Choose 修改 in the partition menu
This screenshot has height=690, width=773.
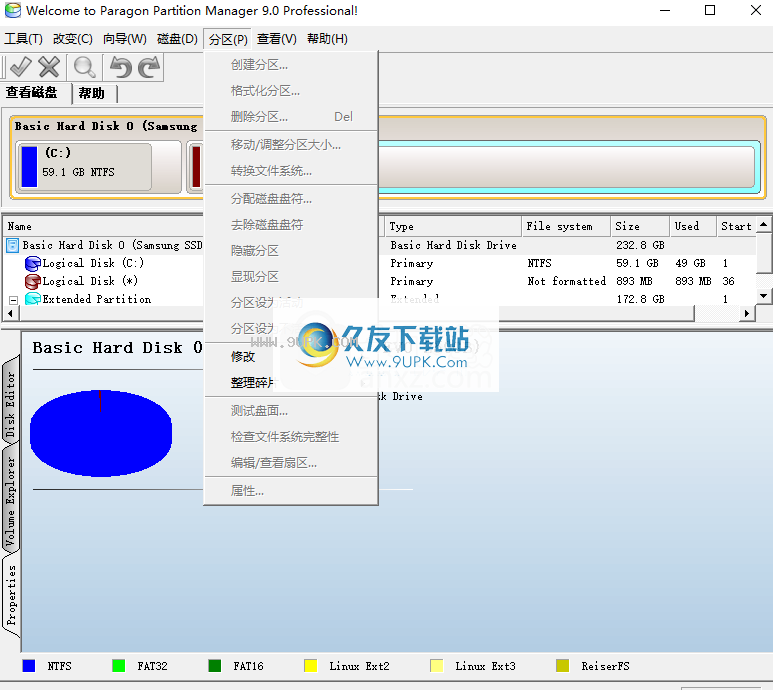pyautogui.click(x=291, y=357)
